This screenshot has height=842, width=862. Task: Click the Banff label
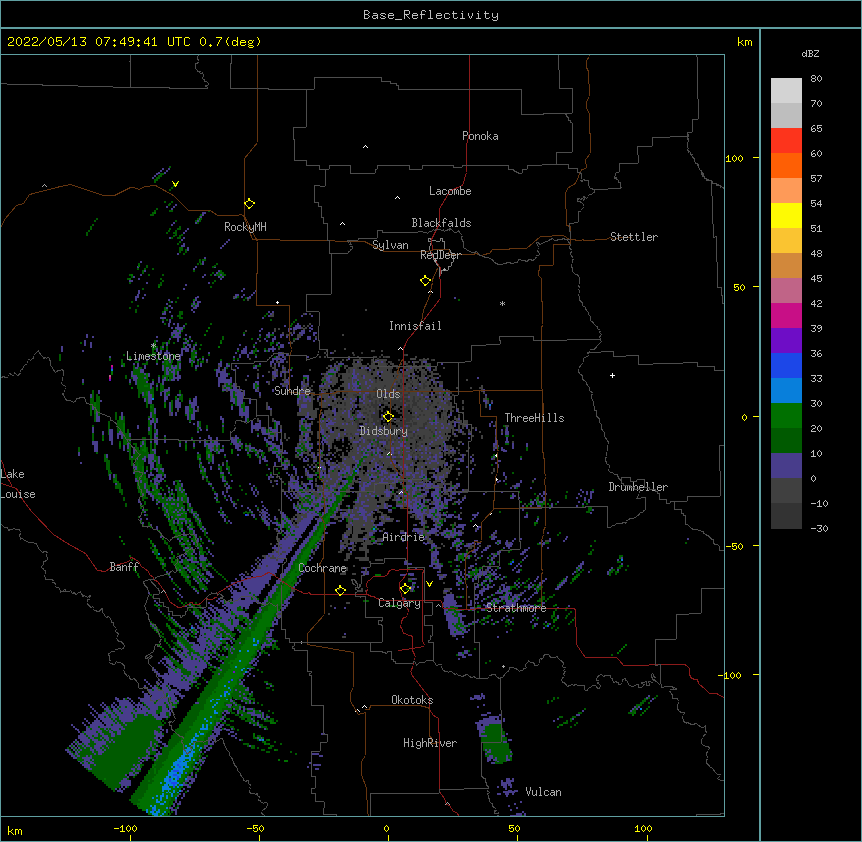click(x=124, y=567)
